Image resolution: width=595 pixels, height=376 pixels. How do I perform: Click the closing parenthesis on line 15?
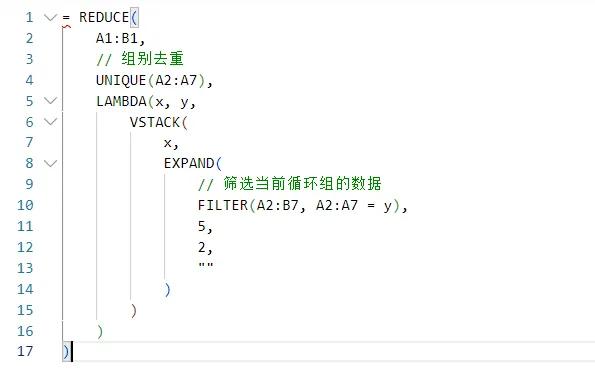point(134,310)
